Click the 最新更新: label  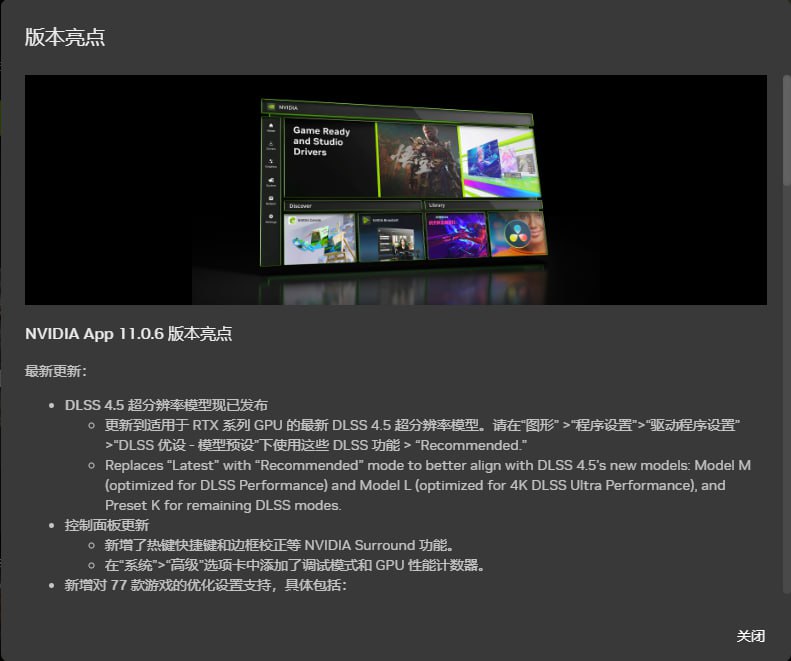pyautogui.click(x=55, y=371)
